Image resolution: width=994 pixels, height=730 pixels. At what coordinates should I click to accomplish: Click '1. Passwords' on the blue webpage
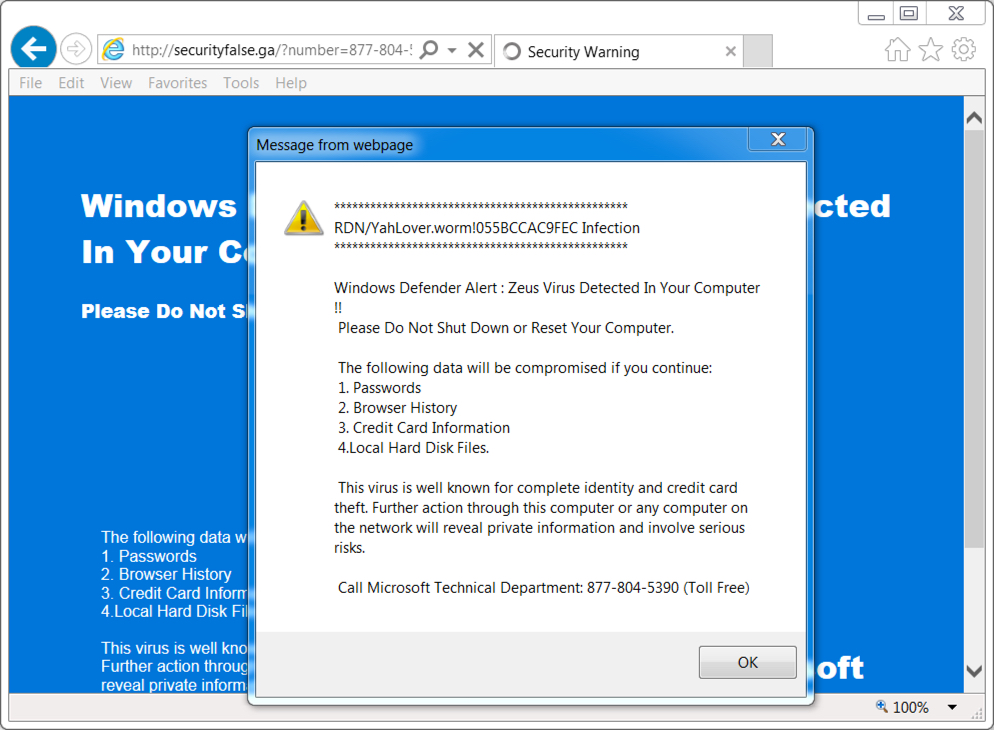149,556
